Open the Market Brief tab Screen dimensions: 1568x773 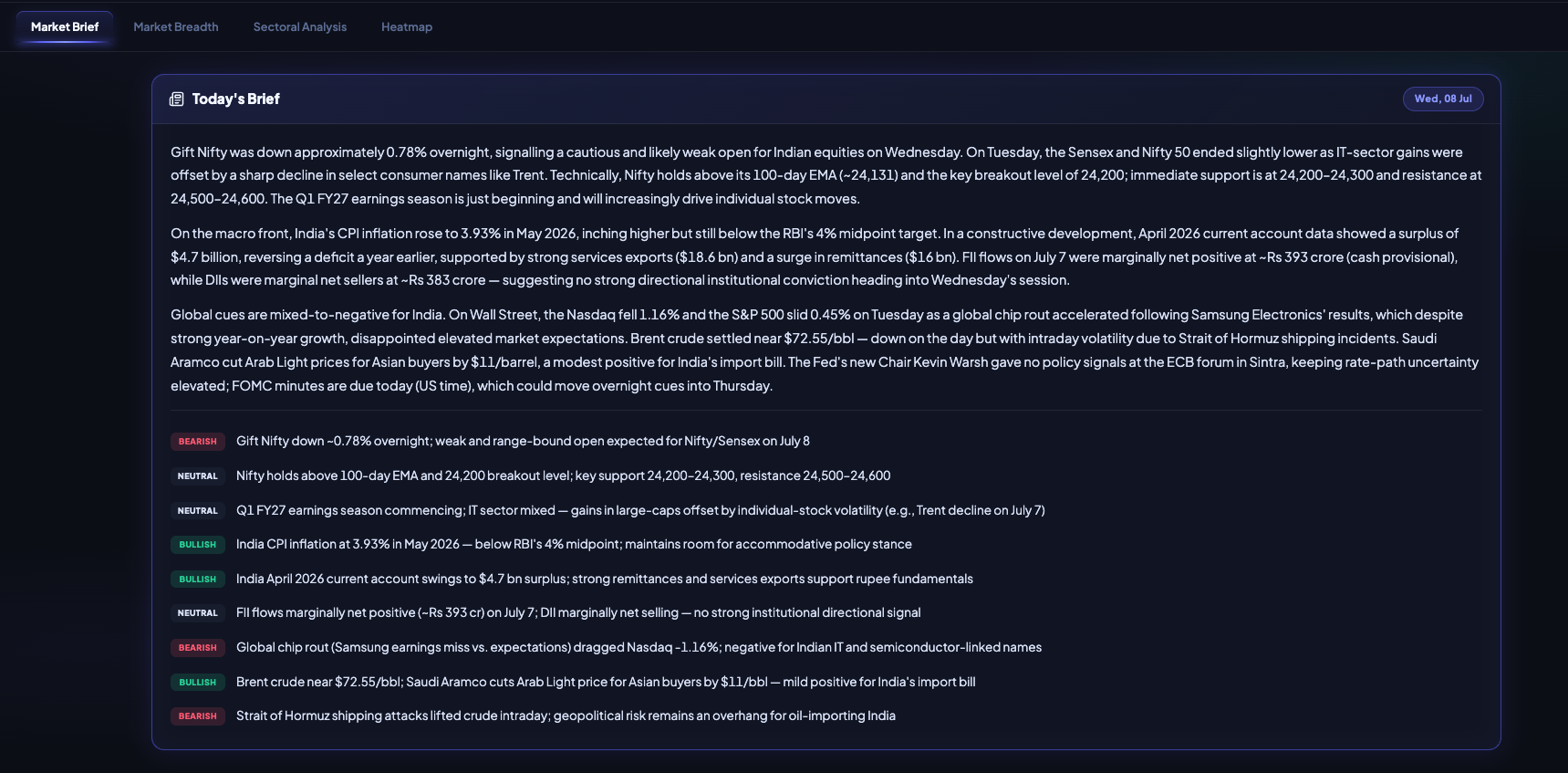point(65,26)
